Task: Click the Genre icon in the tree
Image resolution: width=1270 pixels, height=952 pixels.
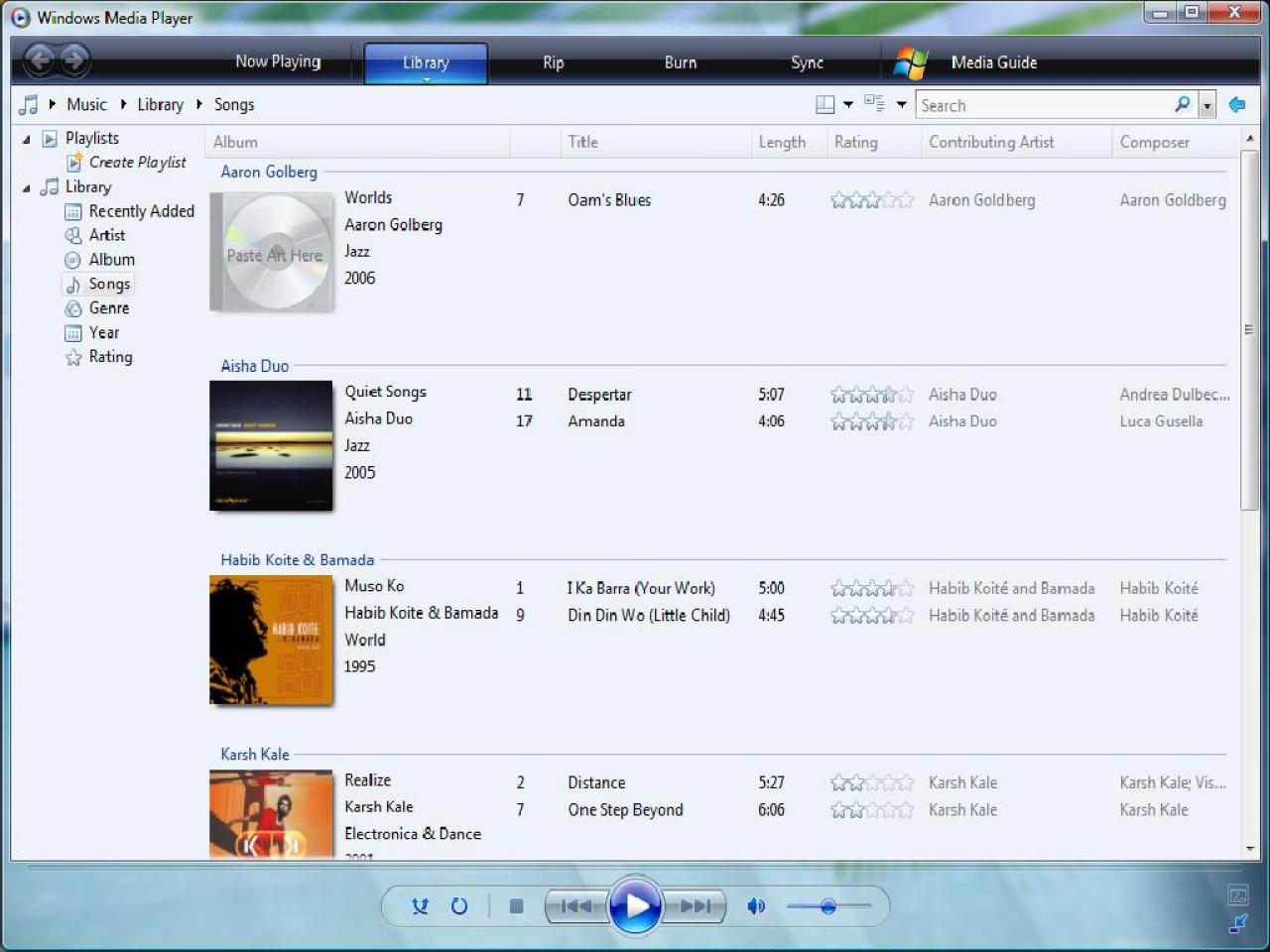Action: coord(73,308)
